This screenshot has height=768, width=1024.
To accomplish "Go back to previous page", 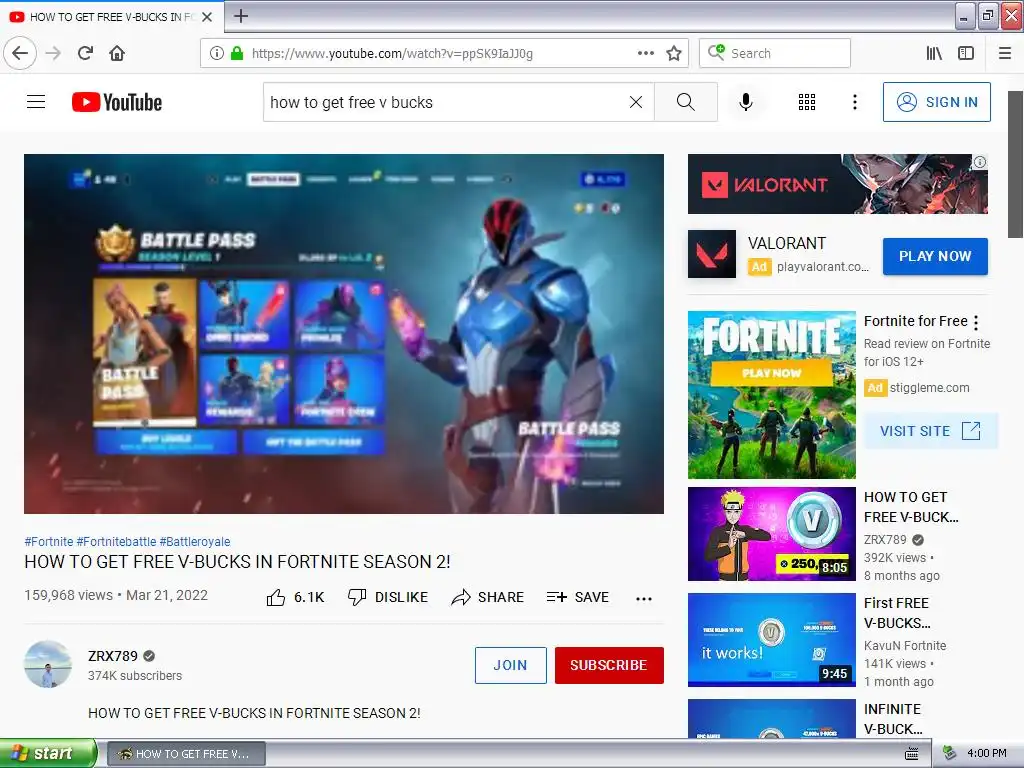I will click(x=20, y=53).
